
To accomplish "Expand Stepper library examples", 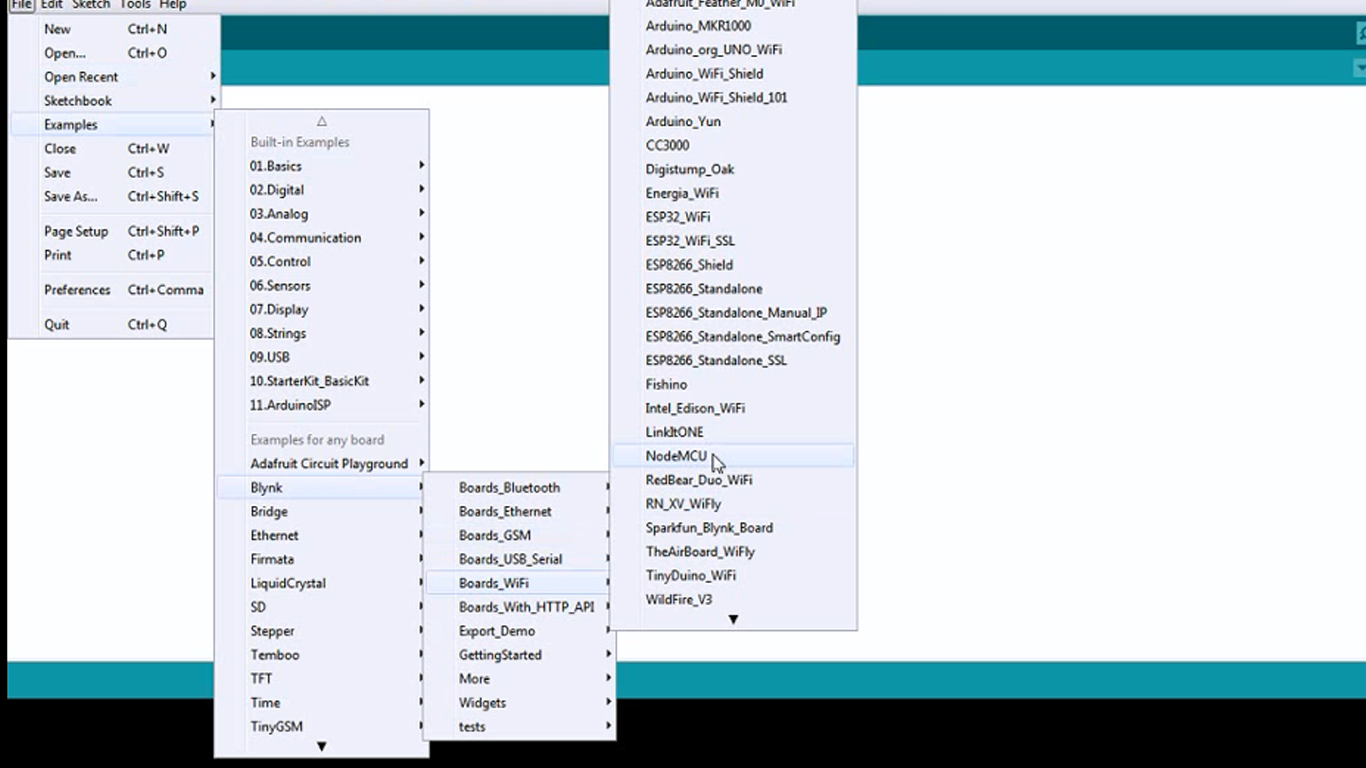I will tap(322, 632).
